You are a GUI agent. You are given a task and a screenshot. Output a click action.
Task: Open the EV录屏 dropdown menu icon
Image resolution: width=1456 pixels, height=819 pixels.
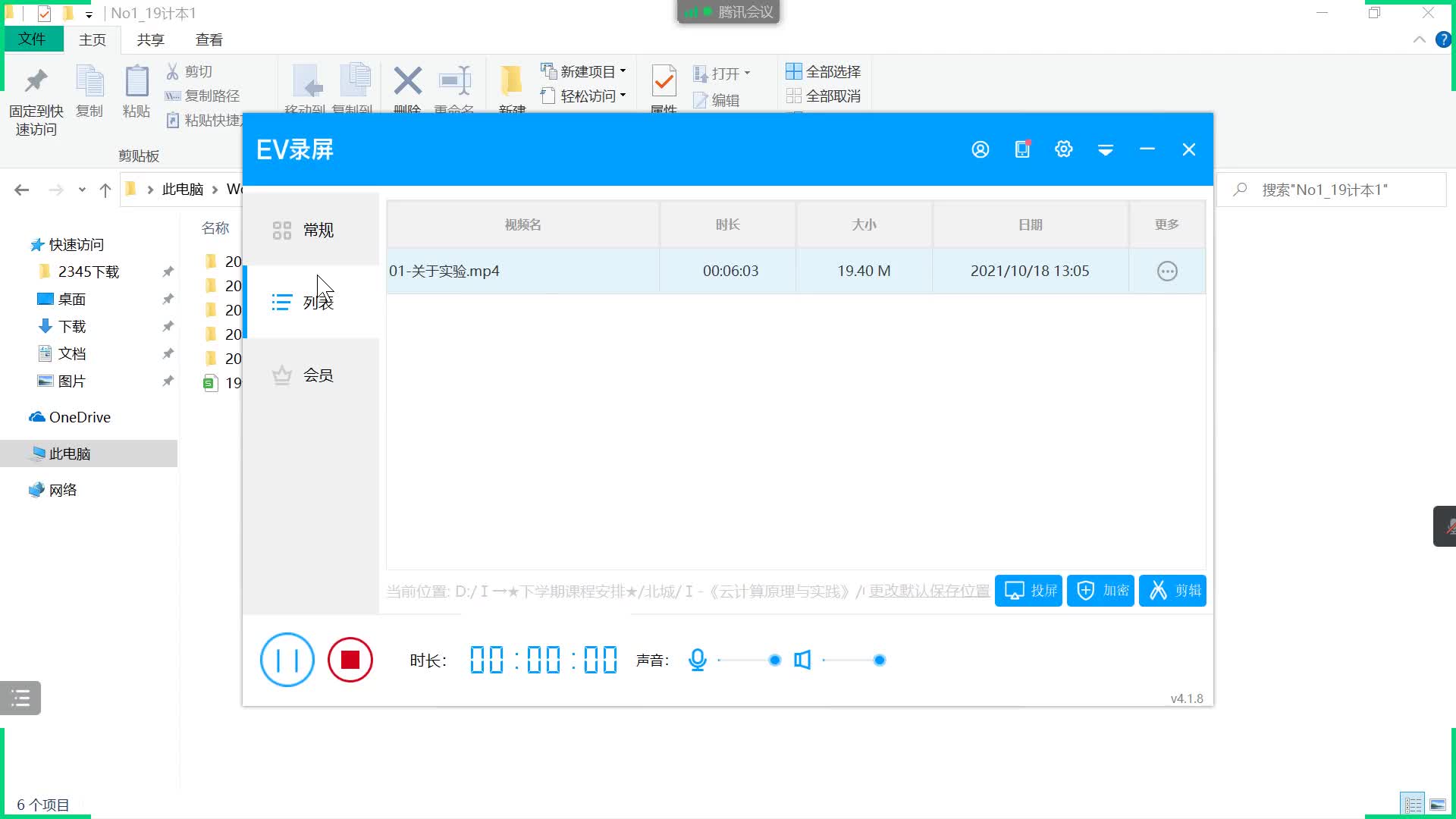(1106, 150)
